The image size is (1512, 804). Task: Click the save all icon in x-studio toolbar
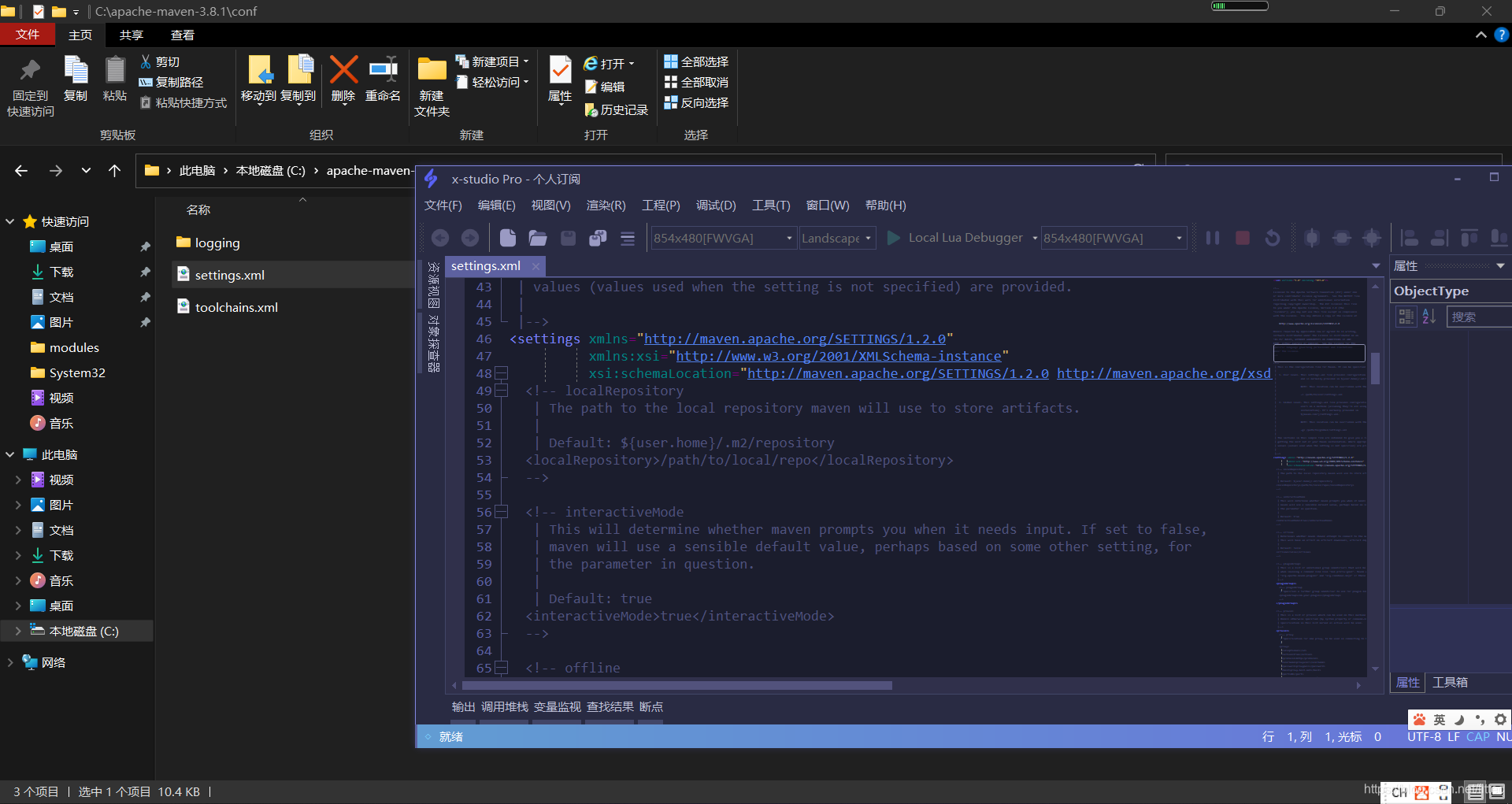click(598, 238)
